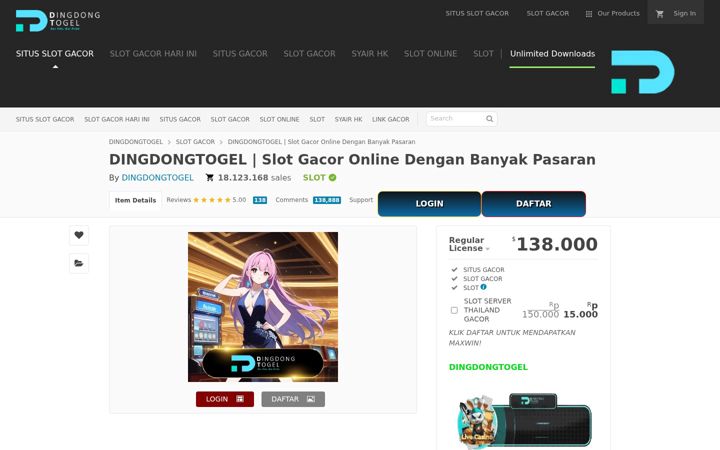
Task: Click the grid icon next to Our Products
Action: [589, 14]
